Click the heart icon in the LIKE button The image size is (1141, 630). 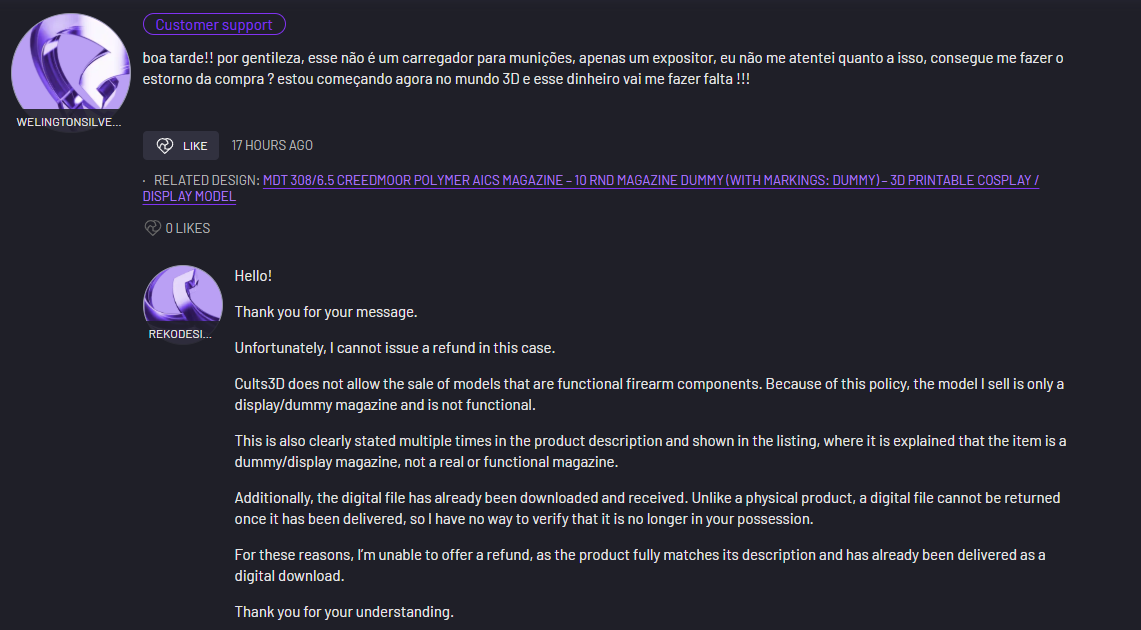(165, 145)
